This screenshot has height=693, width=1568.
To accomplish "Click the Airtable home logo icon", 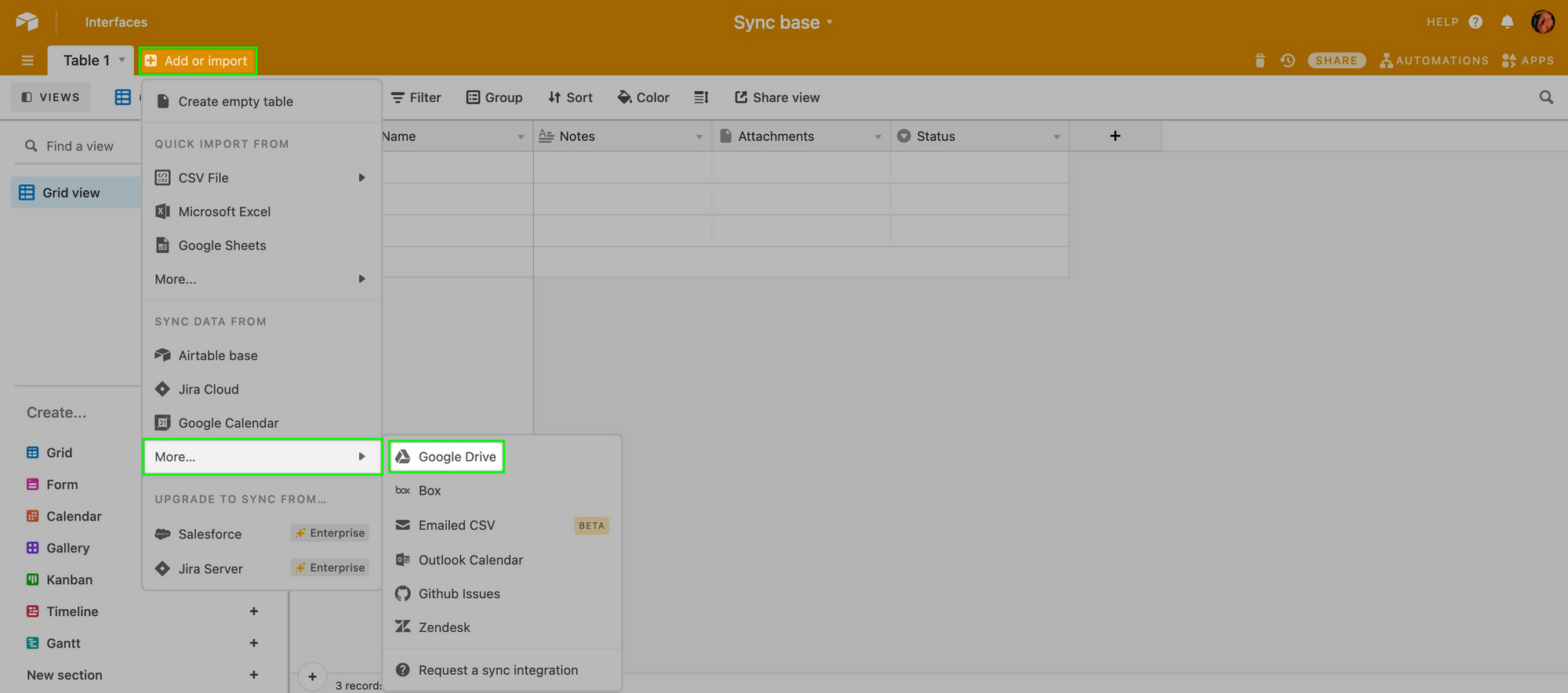I will [x=27, y=21].
